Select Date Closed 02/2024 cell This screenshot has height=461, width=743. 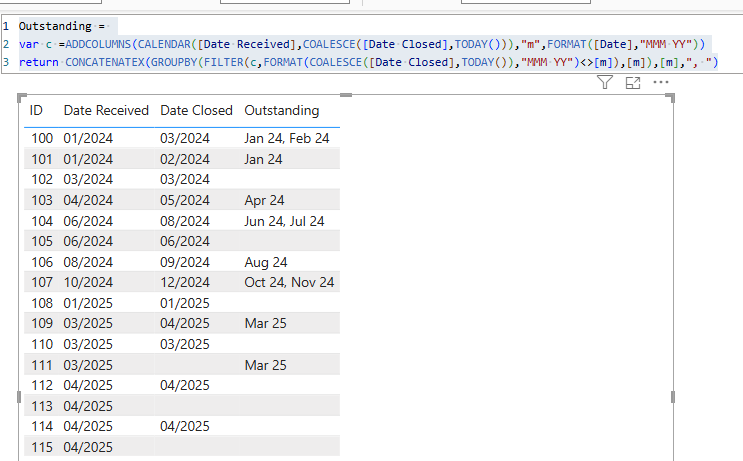coord(185,159)
